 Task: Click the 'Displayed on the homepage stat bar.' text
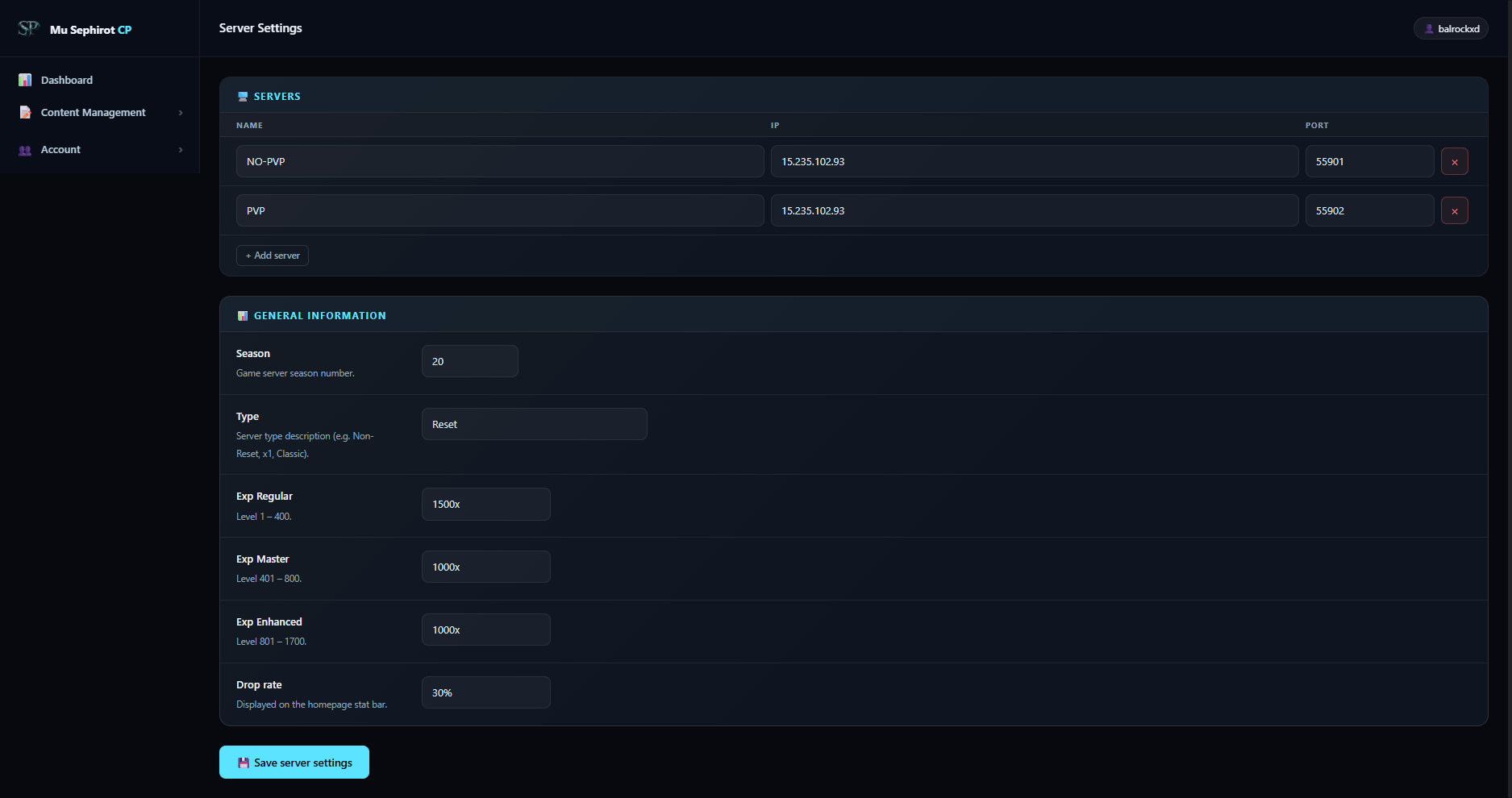click(x=311, y=704)
